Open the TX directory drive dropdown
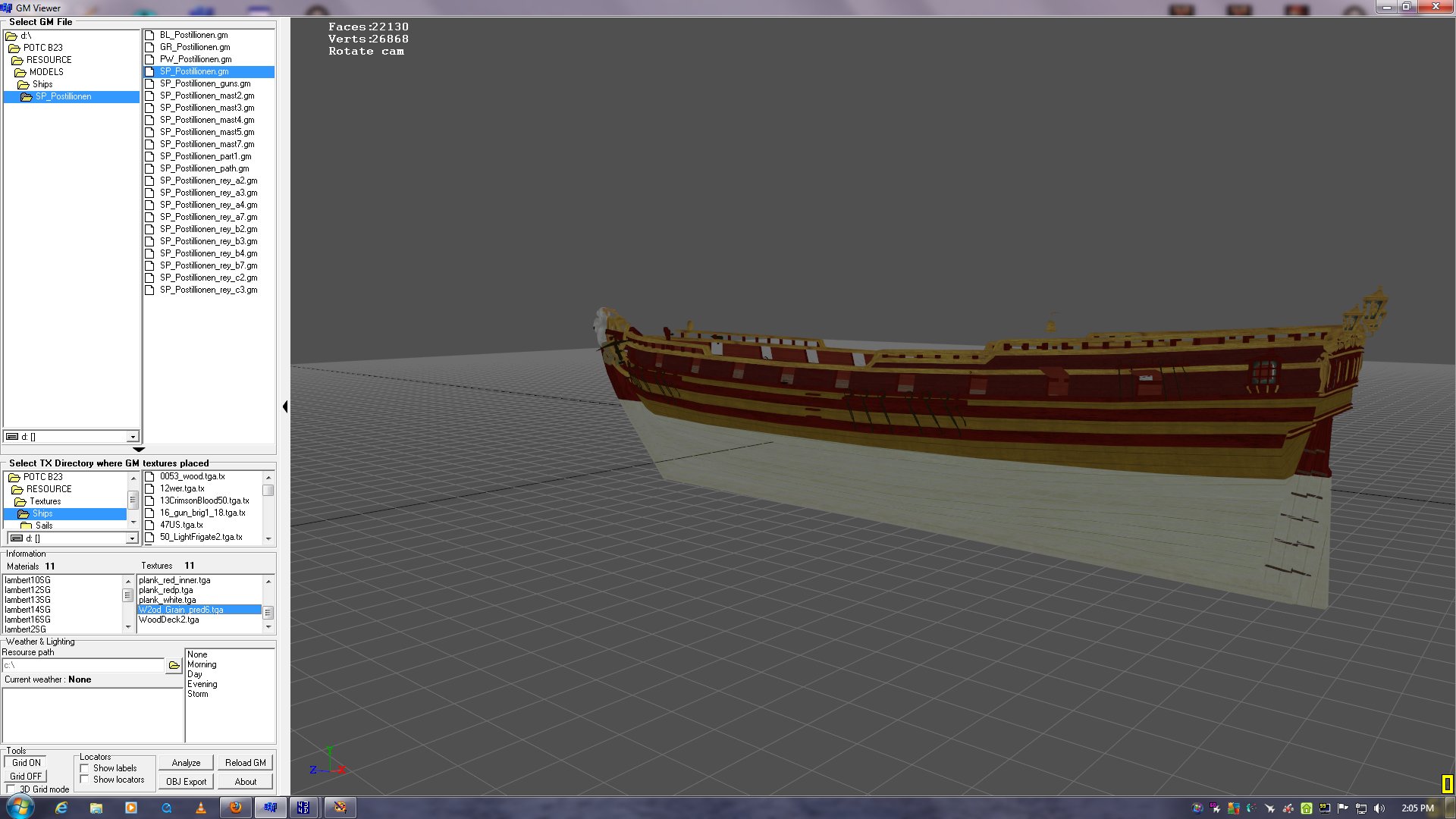The height and width of the screenshot is (819, 1456). (x=132, y=538)
